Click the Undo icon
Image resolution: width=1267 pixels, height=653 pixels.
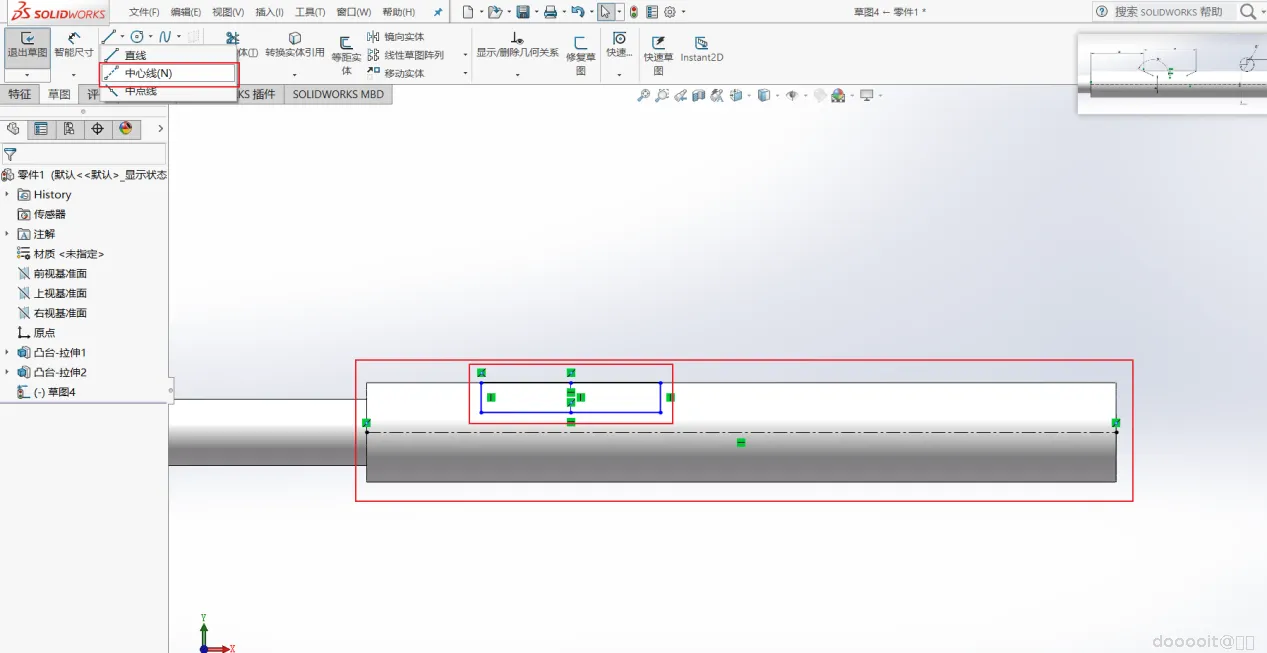pyautogui.click(x=577, y=12)
